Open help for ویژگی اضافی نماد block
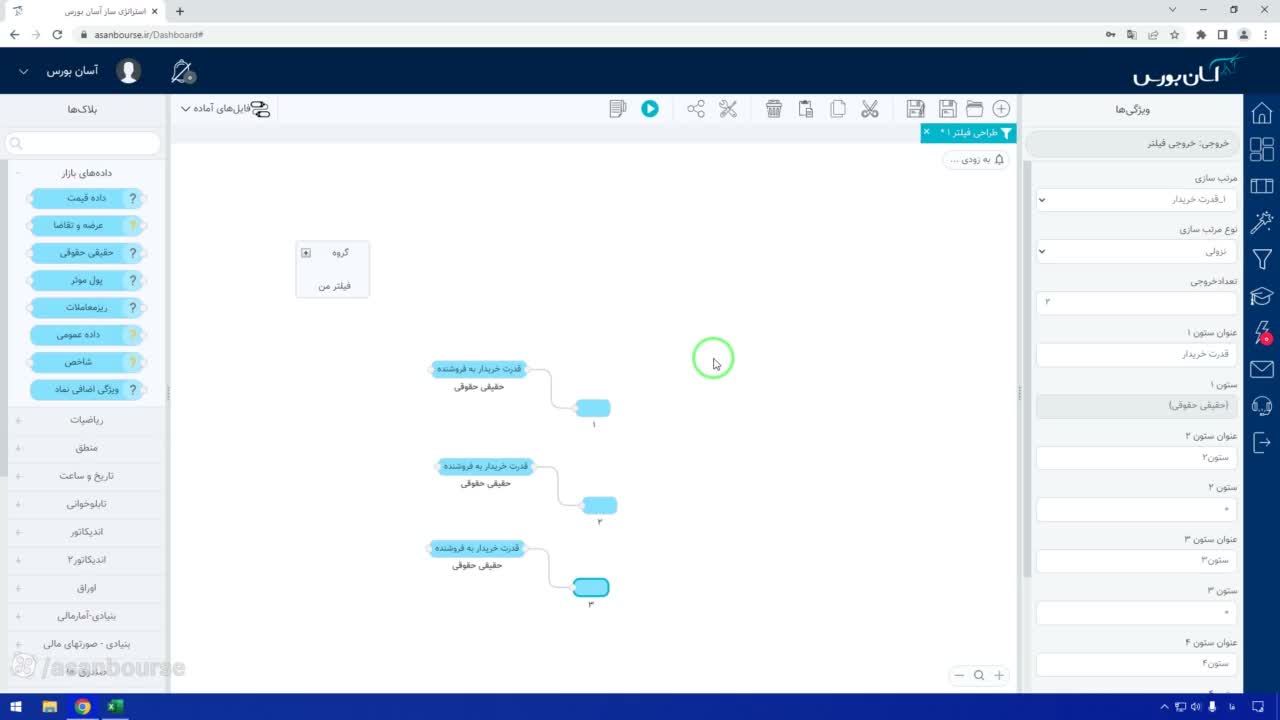The width and height of the screenshot is (1280, 720). [132, 389]
